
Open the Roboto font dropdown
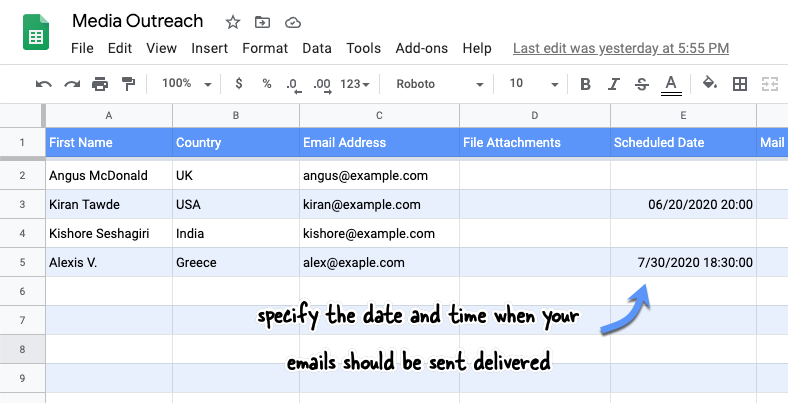coord(440,84)
